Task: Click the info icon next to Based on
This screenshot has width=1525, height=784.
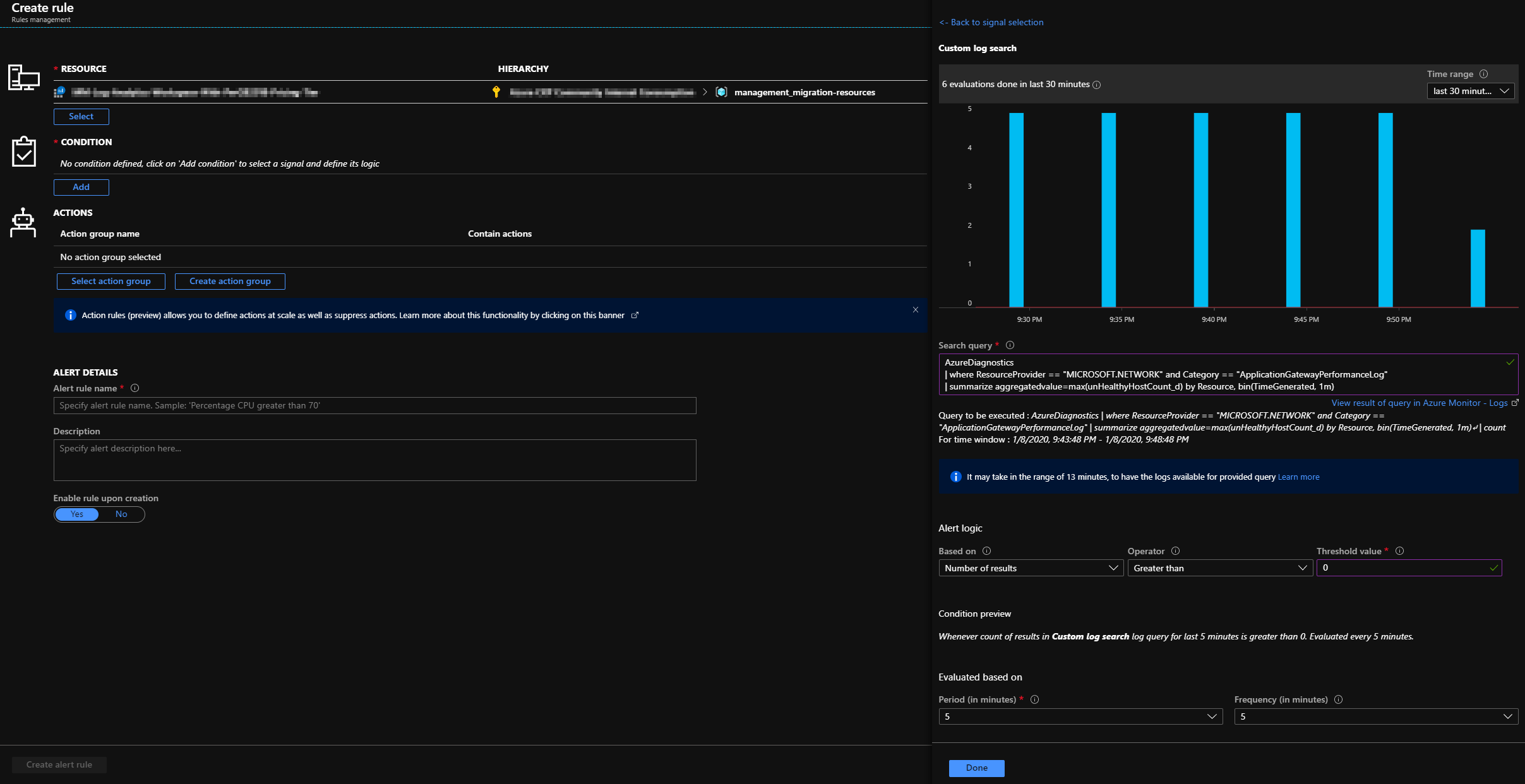Action: [986, 551]
